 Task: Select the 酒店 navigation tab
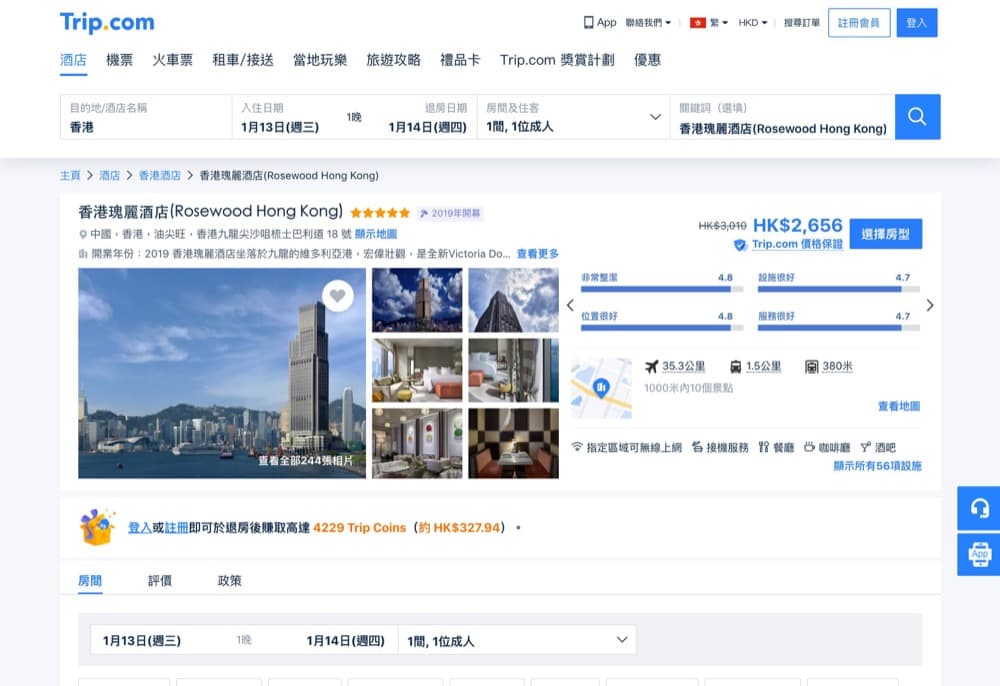tap(73, 60)
